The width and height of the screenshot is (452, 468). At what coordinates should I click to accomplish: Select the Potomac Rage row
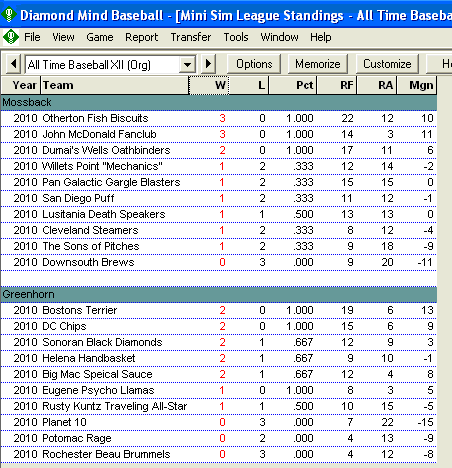coord(219,438)
